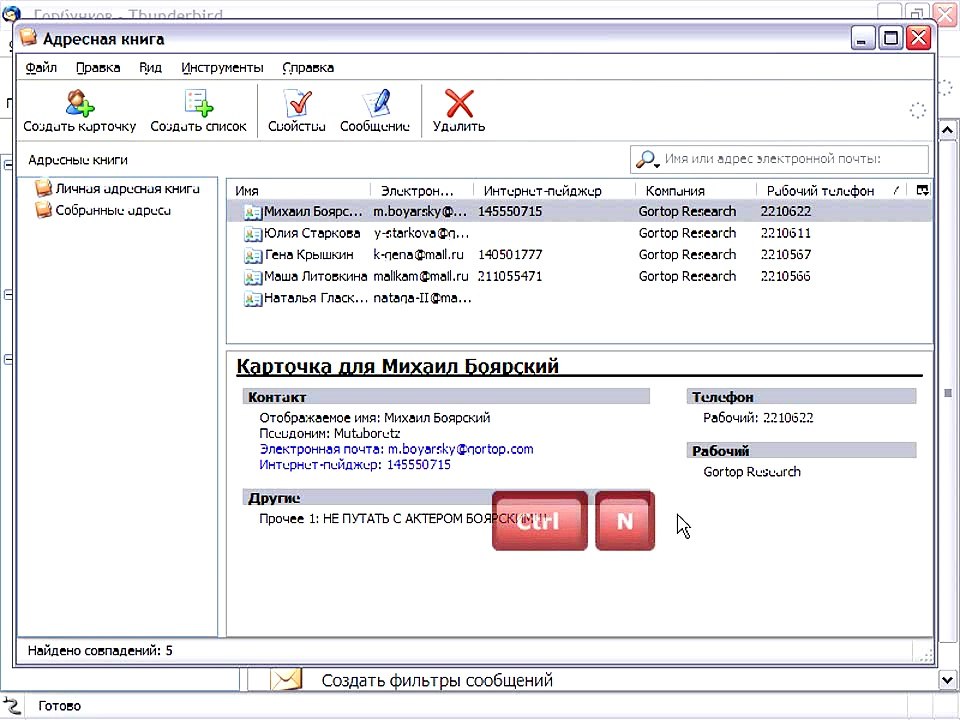Open the column picker icon in list header
This screenshot has height=720, width=960.
[x=922, y=190]
